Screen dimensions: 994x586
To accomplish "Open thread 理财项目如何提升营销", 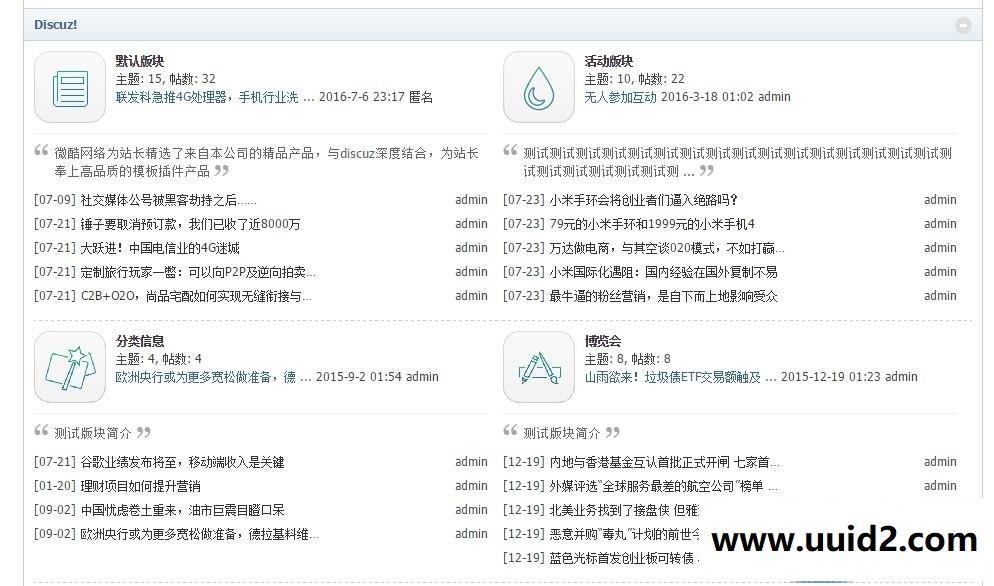I will (140, 486).
